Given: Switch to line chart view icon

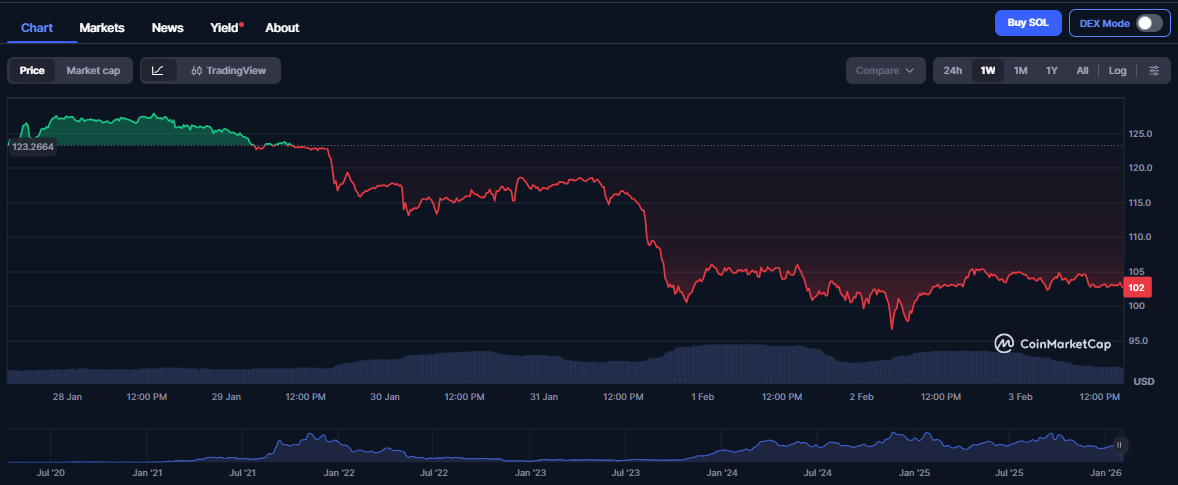Looking at the screenshot, I should pos(158,71).
